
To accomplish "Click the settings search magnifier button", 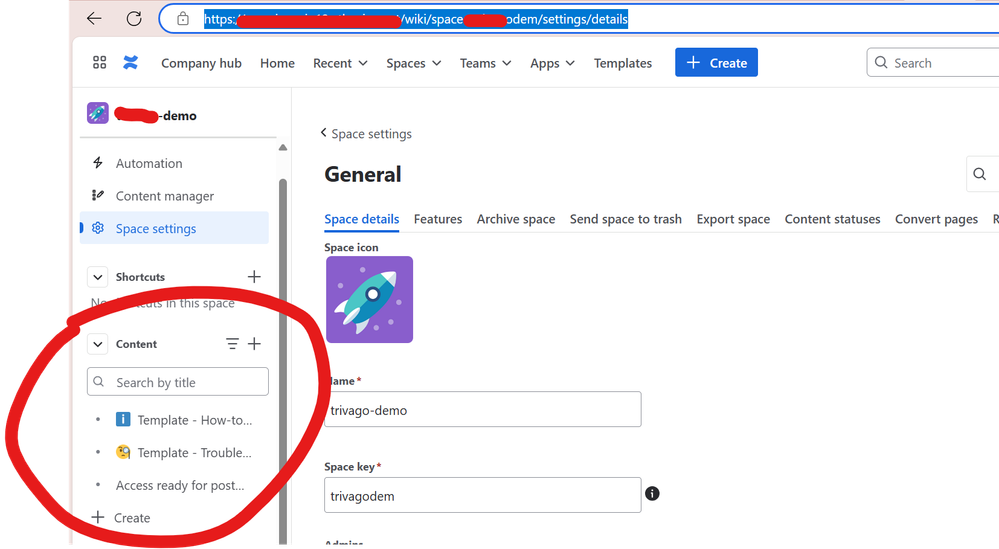I will click(980, 174).
